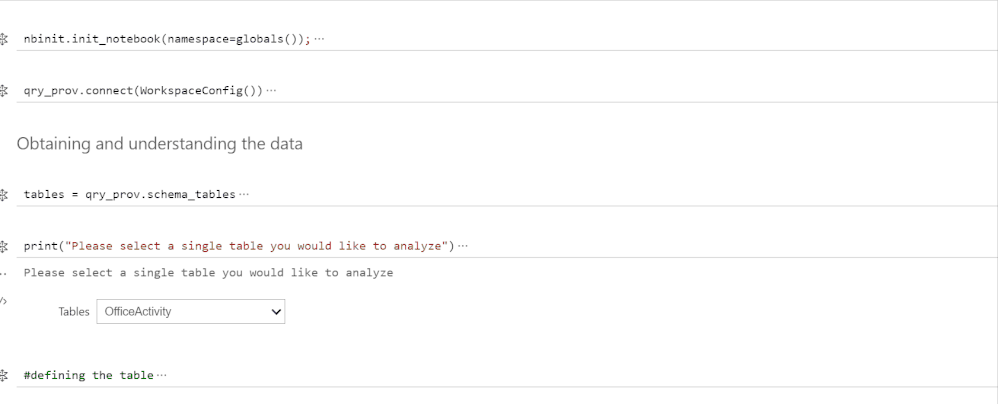Viewport: 998px width, 404px height.
Task: Click the tables = qry_prov.schema_tables code line
Action: (130, 194)
